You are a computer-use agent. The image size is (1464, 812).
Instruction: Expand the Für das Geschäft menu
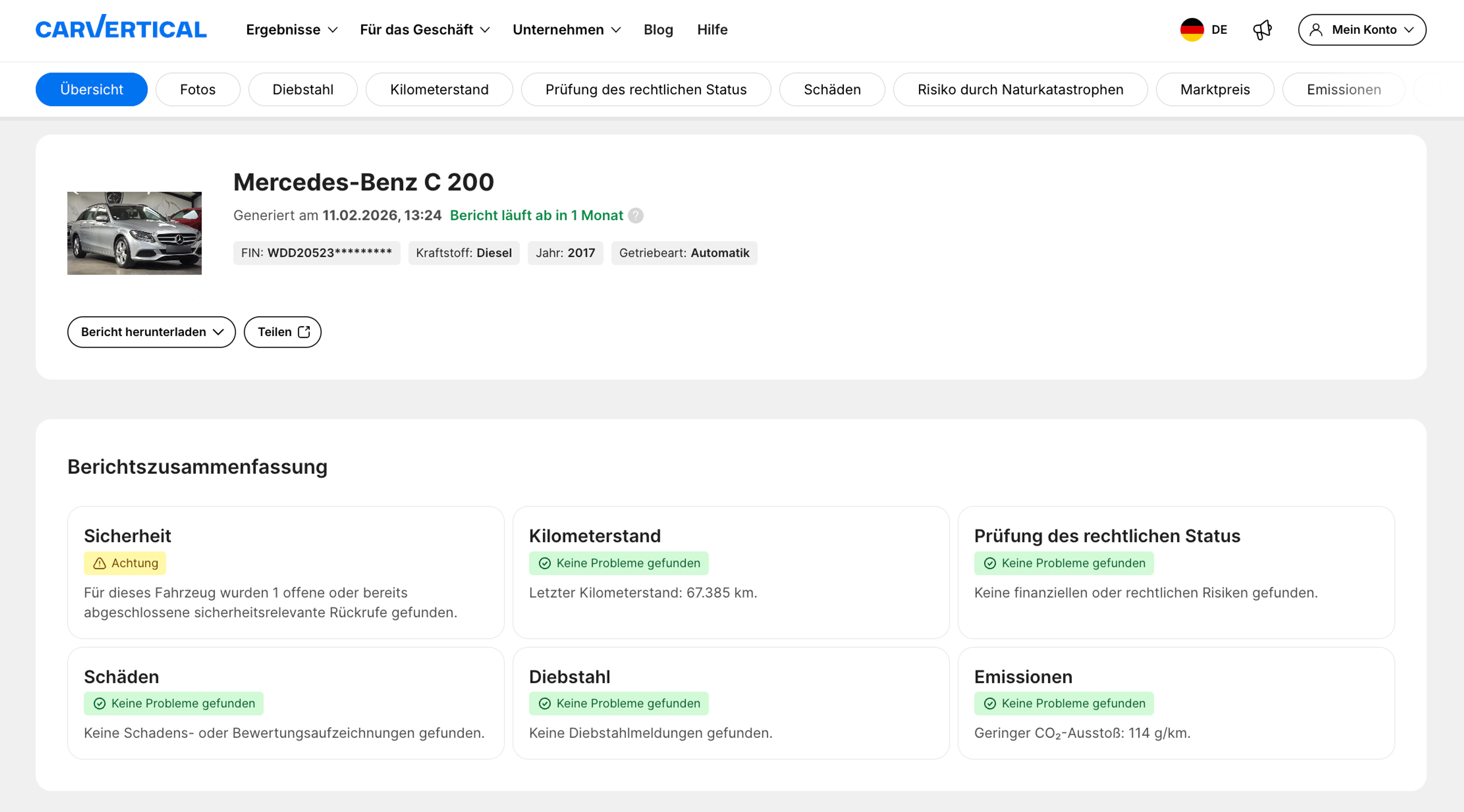(425, 30)
